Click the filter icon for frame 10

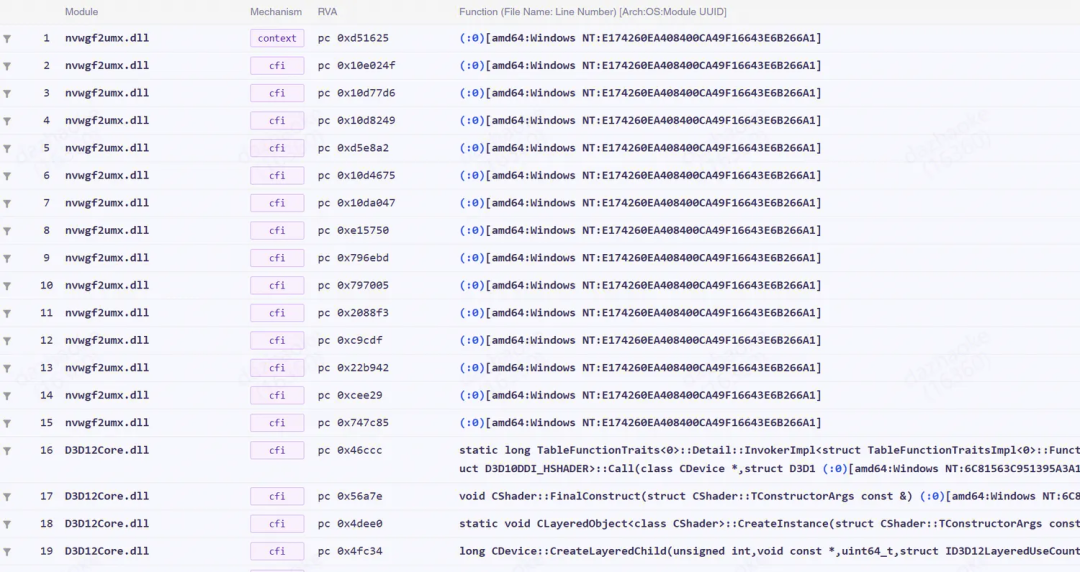(7, 286)
